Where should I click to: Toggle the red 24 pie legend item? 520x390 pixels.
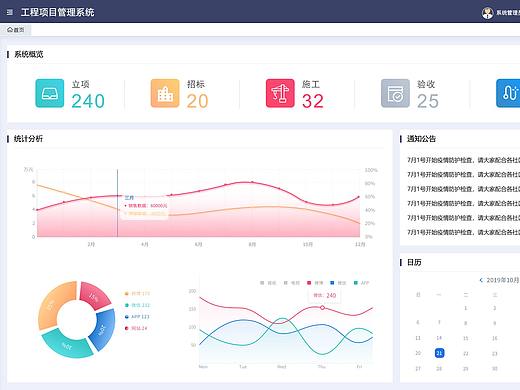click(136, 328)
